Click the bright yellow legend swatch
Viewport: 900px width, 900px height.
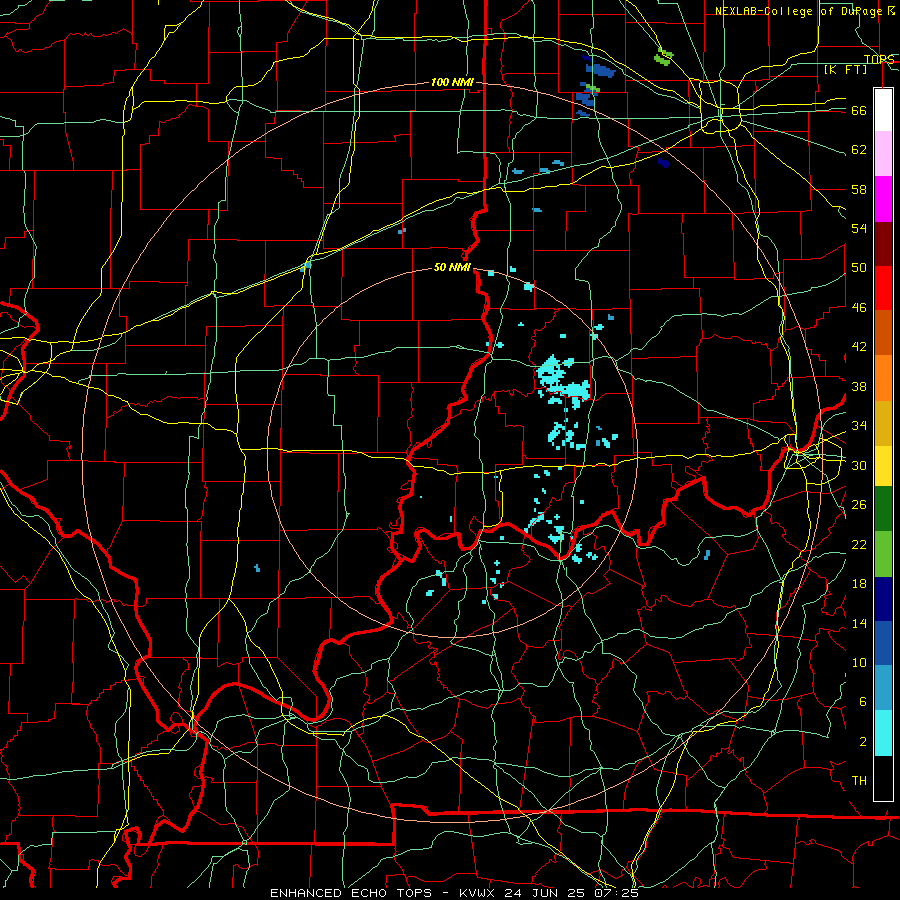(x=883, y=465)
